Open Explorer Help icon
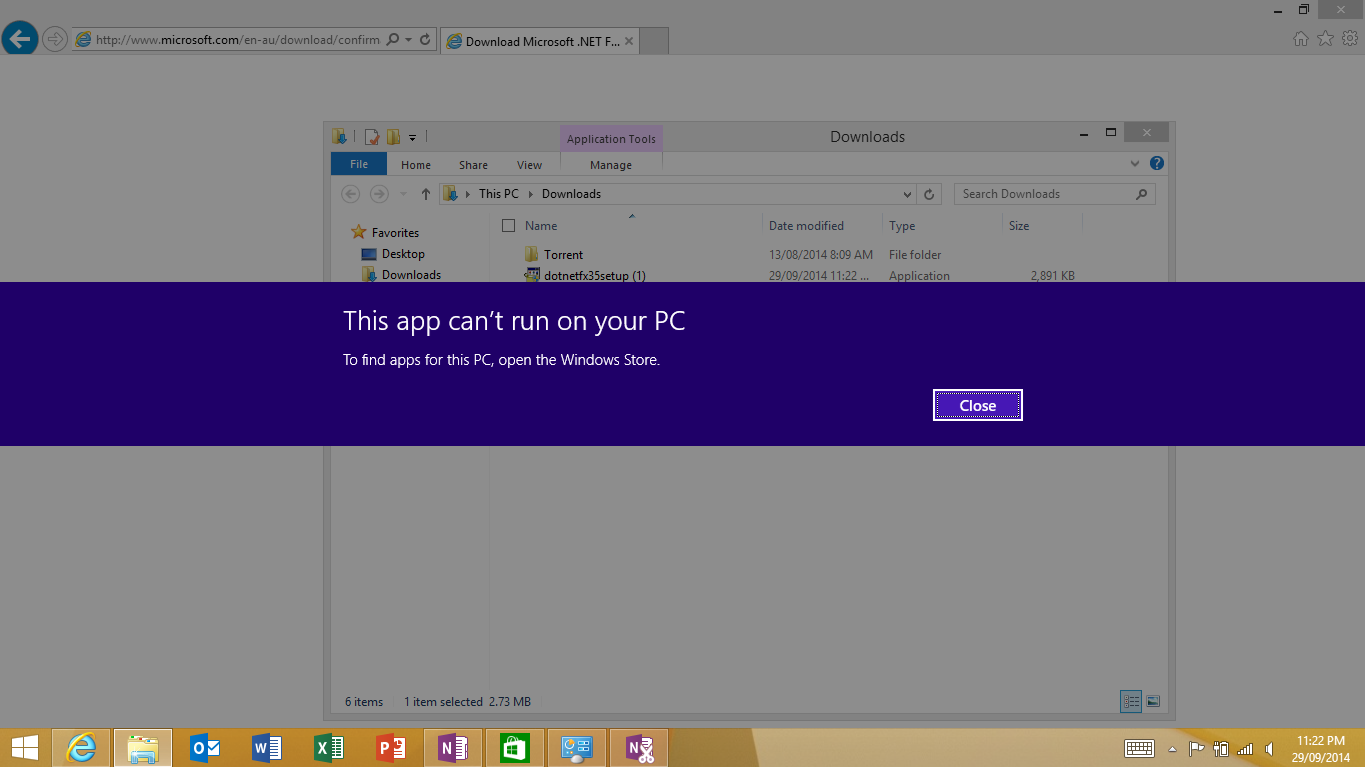This screenshot has width=1365, height=767. click(x=1157, y=164)
